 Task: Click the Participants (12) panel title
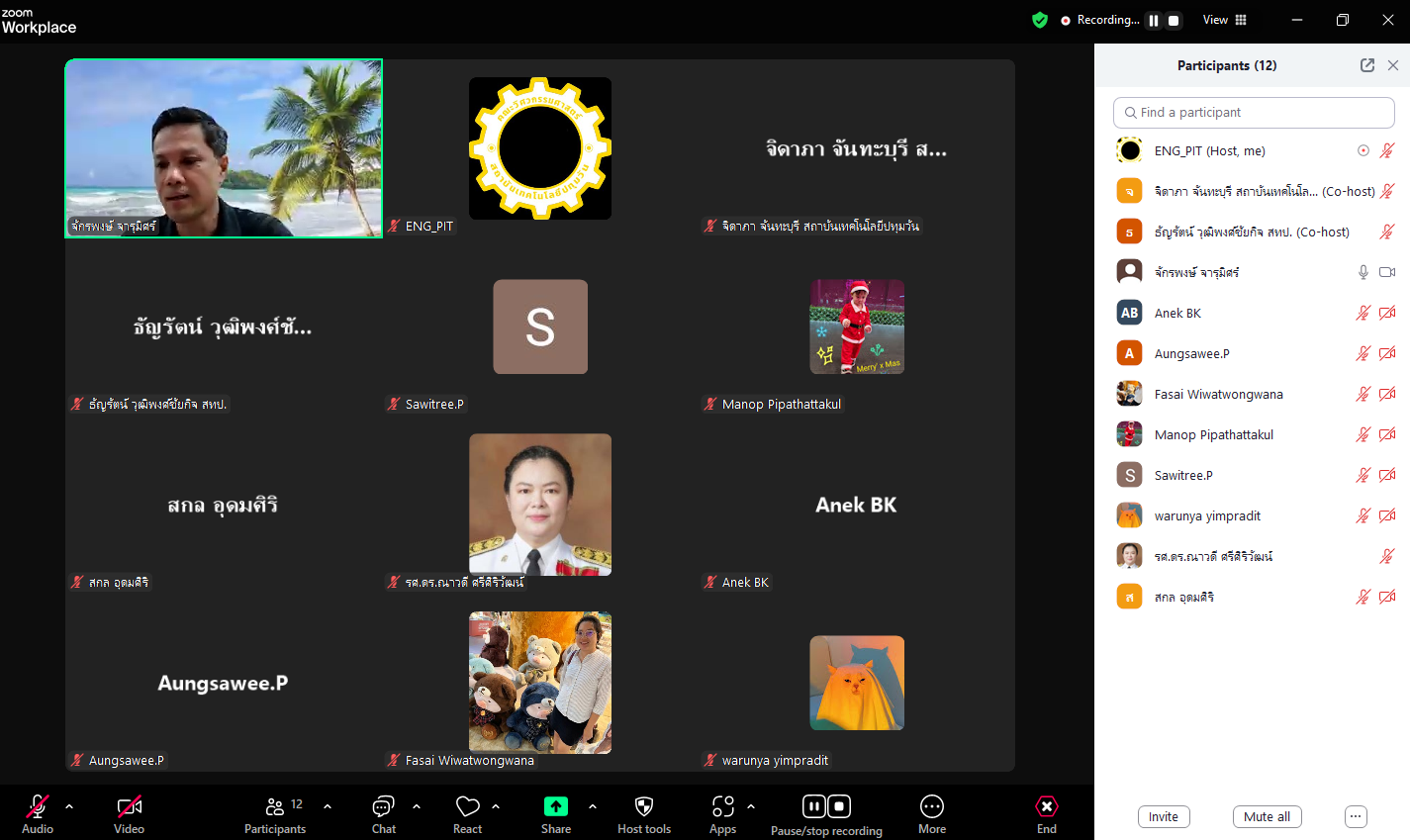point(1227,65)
